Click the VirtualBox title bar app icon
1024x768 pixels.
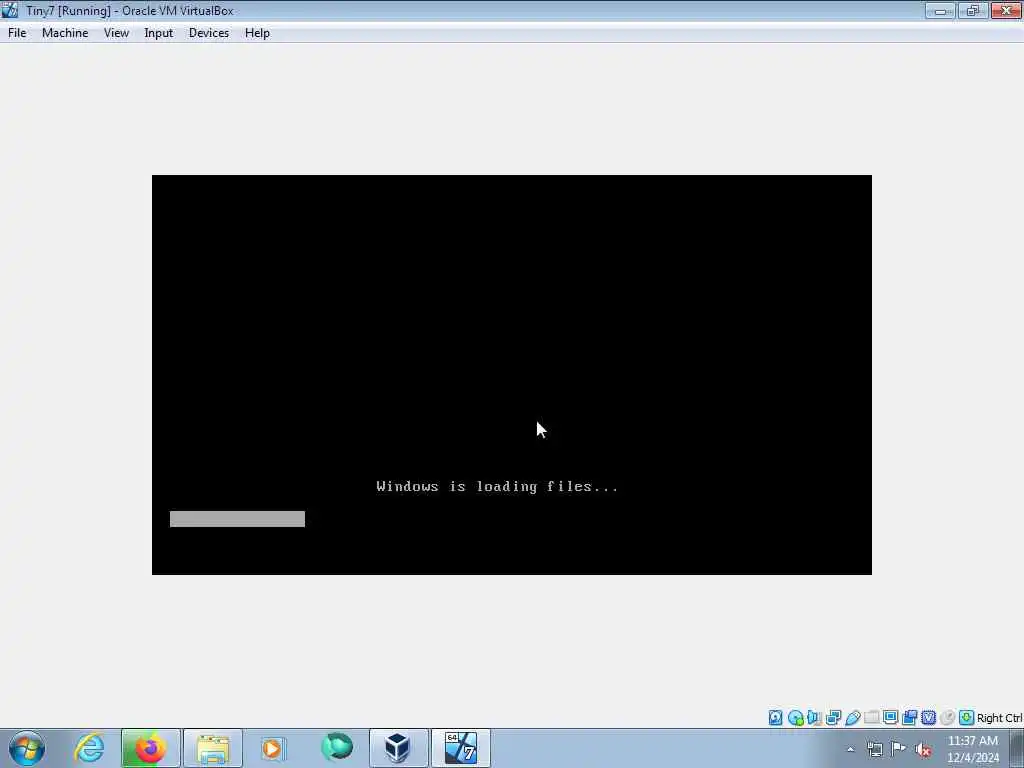(x=10, y=10)
